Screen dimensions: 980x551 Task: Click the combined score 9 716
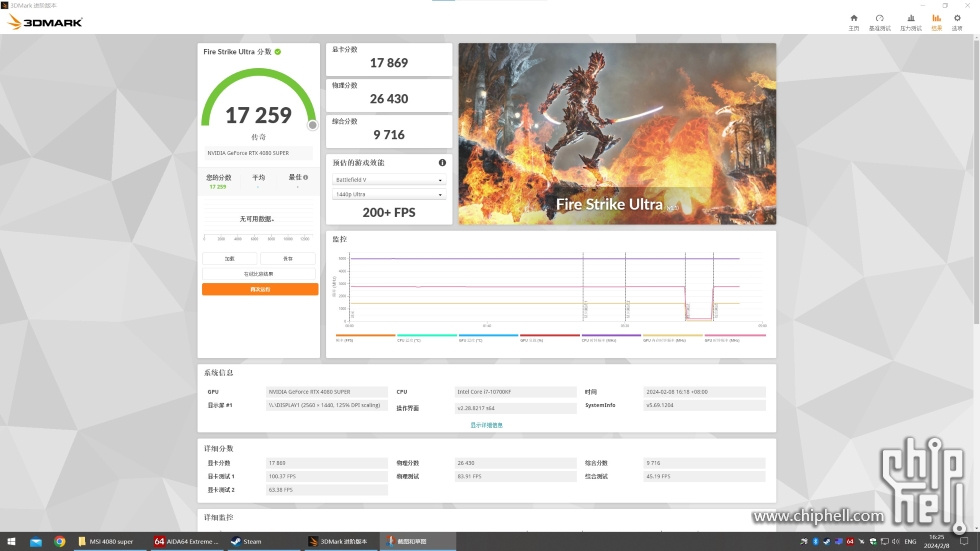point(389,134)
